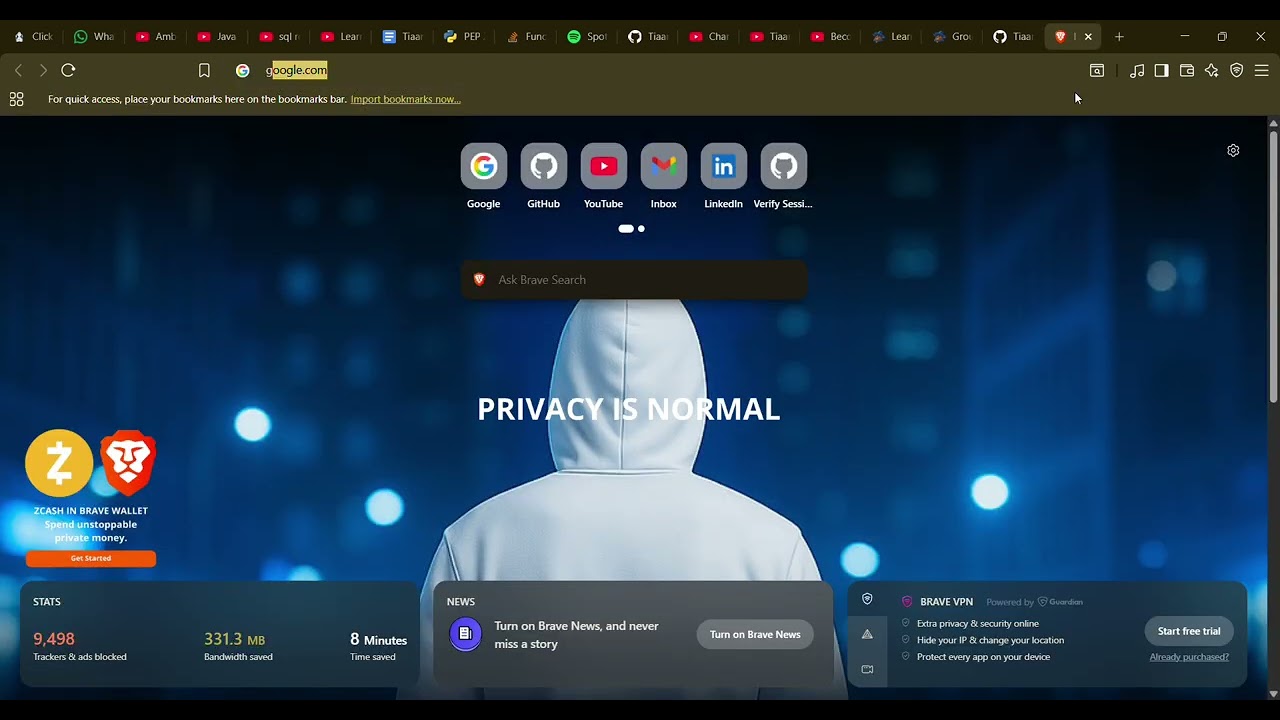Click the Get Started Zcash button
This screenshot has height=720, width=1280.
tap(91, 558)
